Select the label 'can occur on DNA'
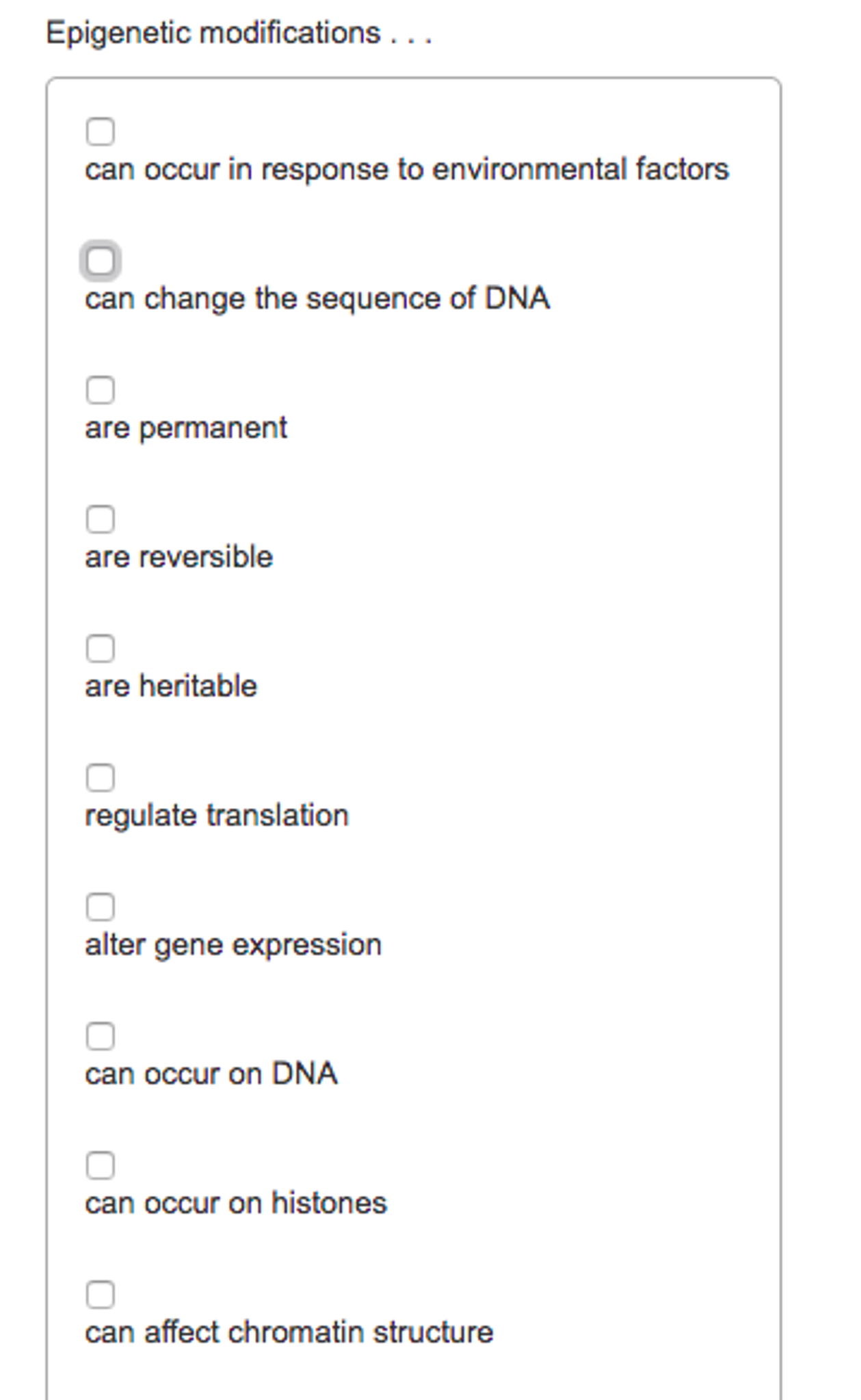 click(x=211, y=1072)
